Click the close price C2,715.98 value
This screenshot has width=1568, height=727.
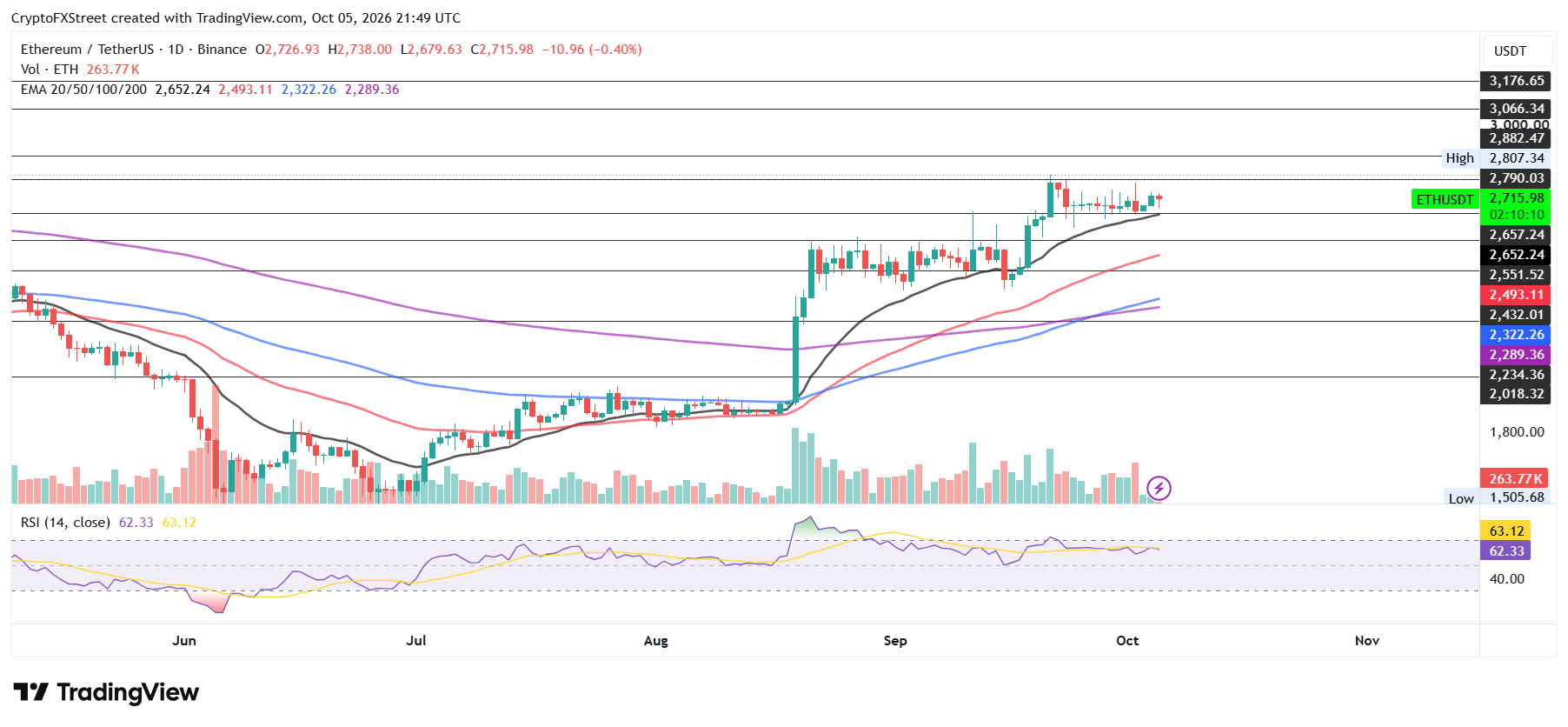502,50
